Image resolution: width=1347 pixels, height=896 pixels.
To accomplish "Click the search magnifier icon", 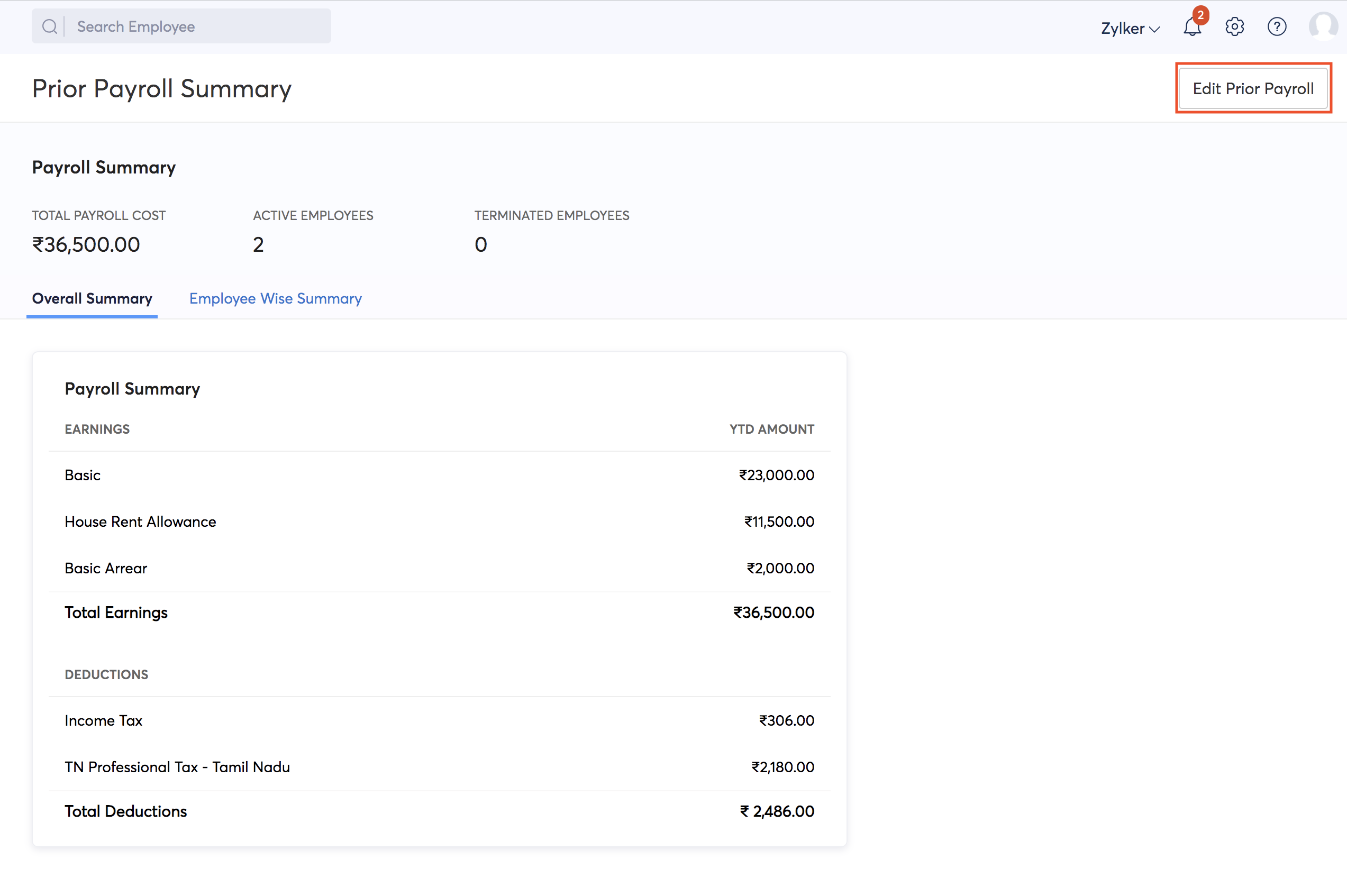I will pos(50,26).
